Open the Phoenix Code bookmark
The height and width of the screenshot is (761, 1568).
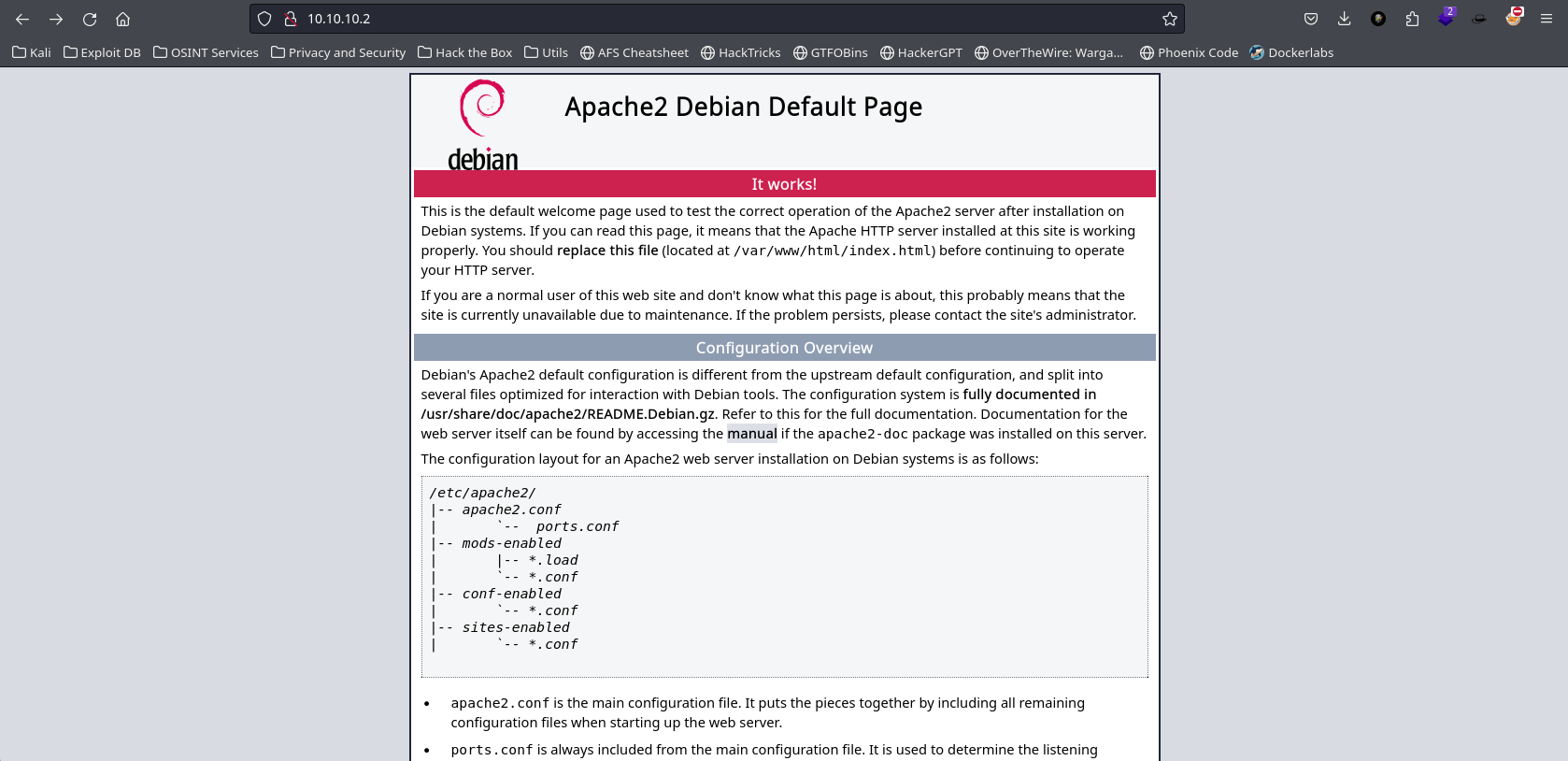tap(1189, 52)
